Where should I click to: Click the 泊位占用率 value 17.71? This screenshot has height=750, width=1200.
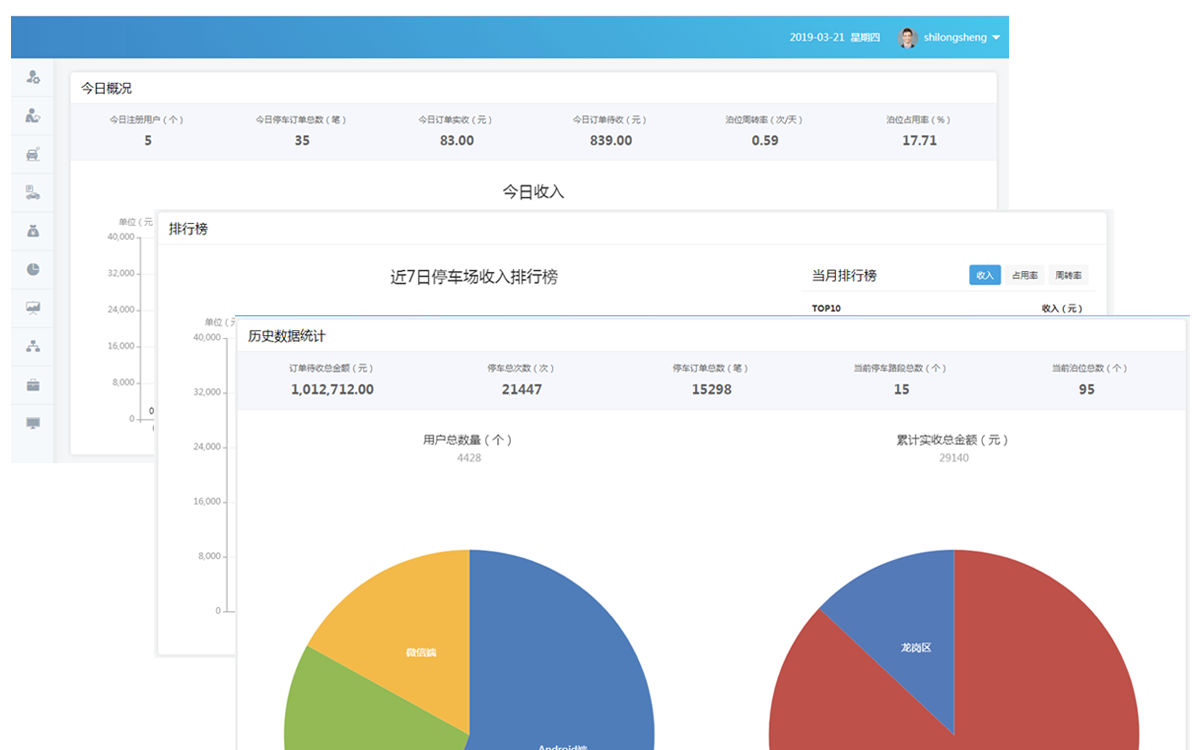click(x=919, y=141)
